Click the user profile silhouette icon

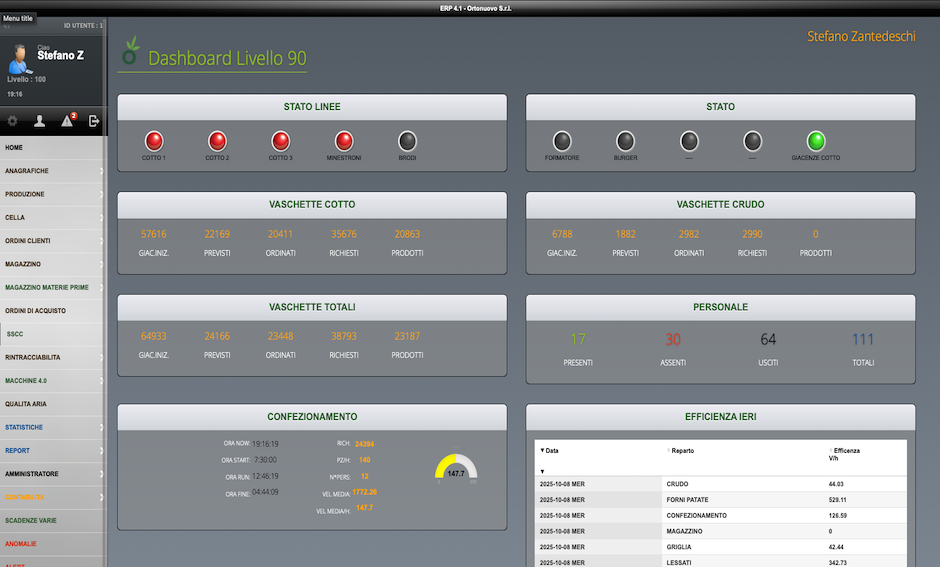tap(40, 121)
